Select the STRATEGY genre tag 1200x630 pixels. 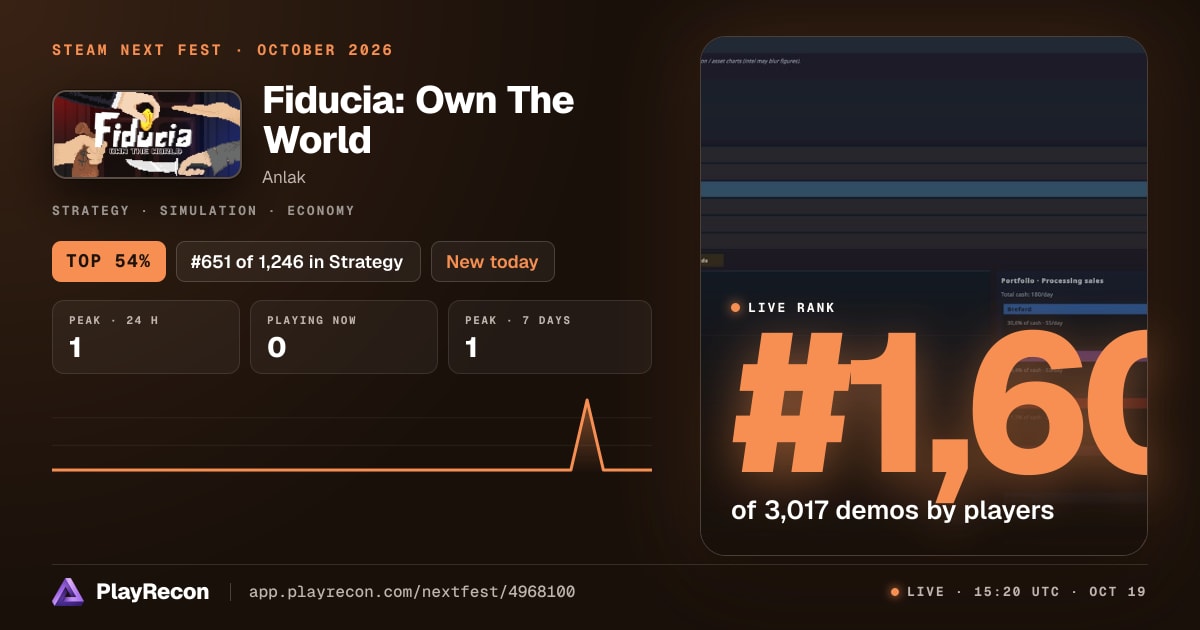pyautogui.click(x=91, y=211)
